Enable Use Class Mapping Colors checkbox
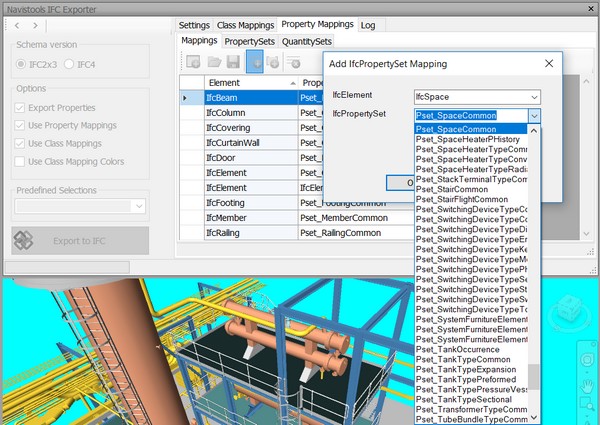Image resolution: width=600 pixels, height=425 pixels. [22, 161]
